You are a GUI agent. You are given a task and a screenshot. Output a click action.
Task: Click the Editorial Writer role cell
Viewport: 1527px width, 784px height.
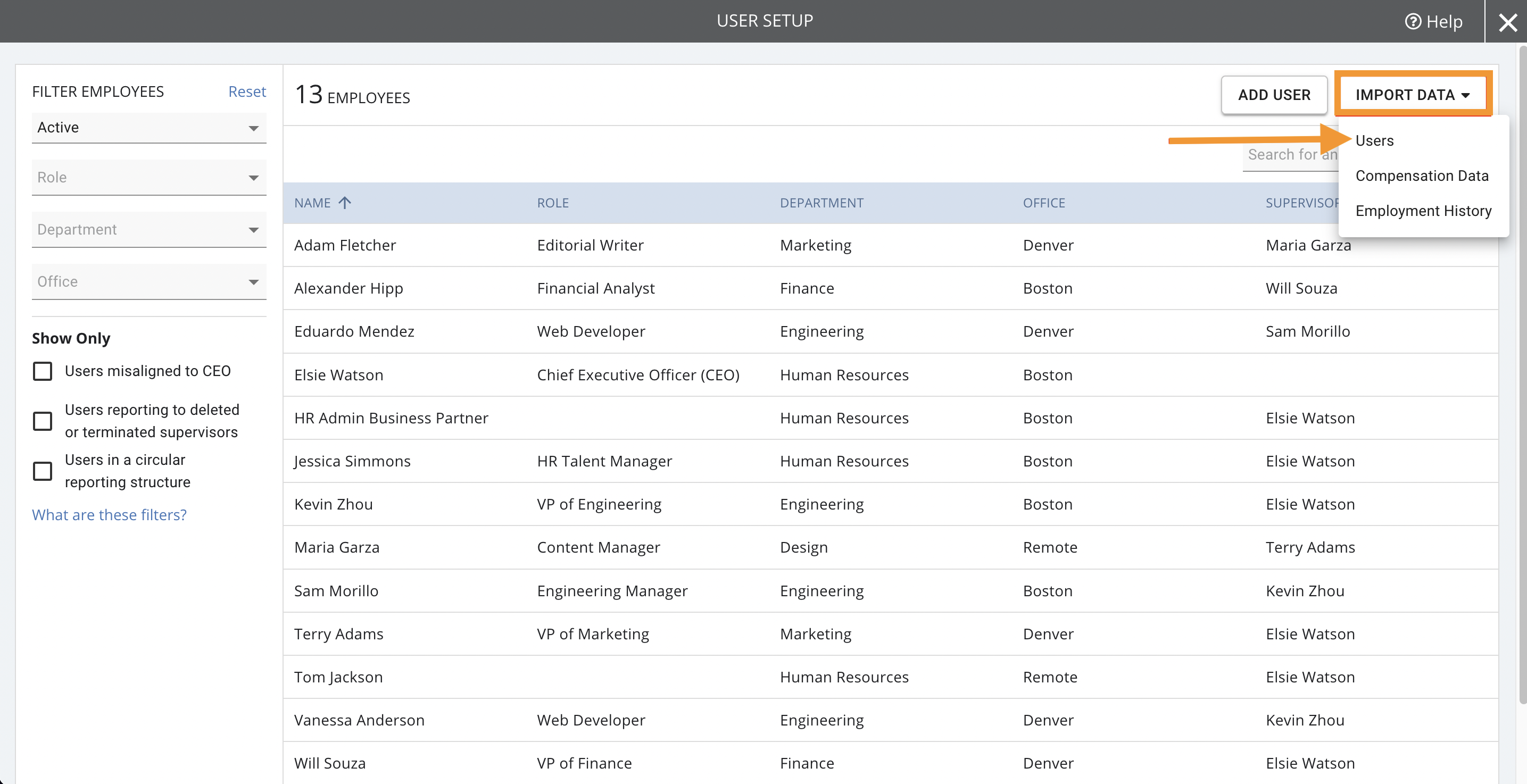[590, 245]
